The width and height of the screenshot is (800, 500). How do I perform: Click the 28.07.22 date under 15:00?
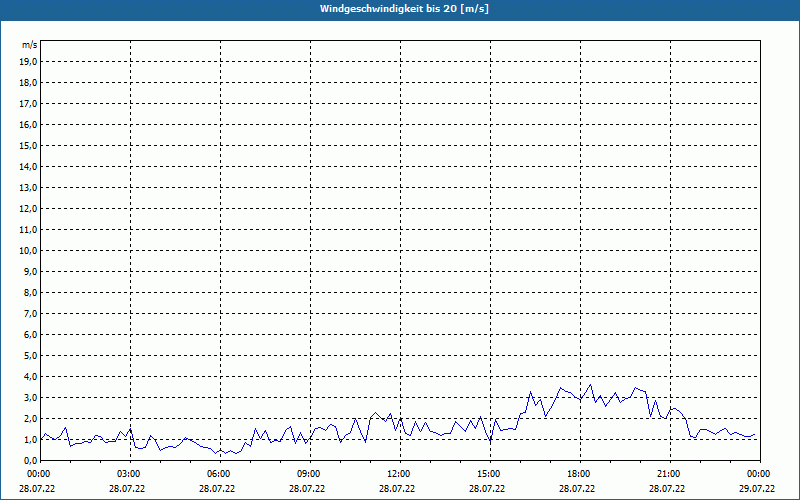(x=487, y=489)
